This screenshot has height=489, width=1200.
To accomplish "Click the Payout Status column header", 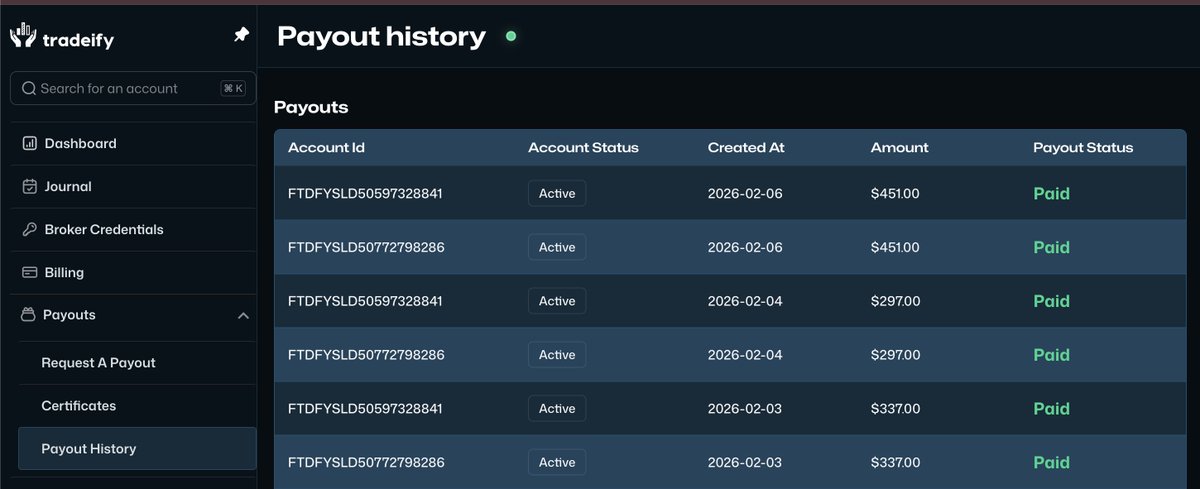I will coord(1083,147).
